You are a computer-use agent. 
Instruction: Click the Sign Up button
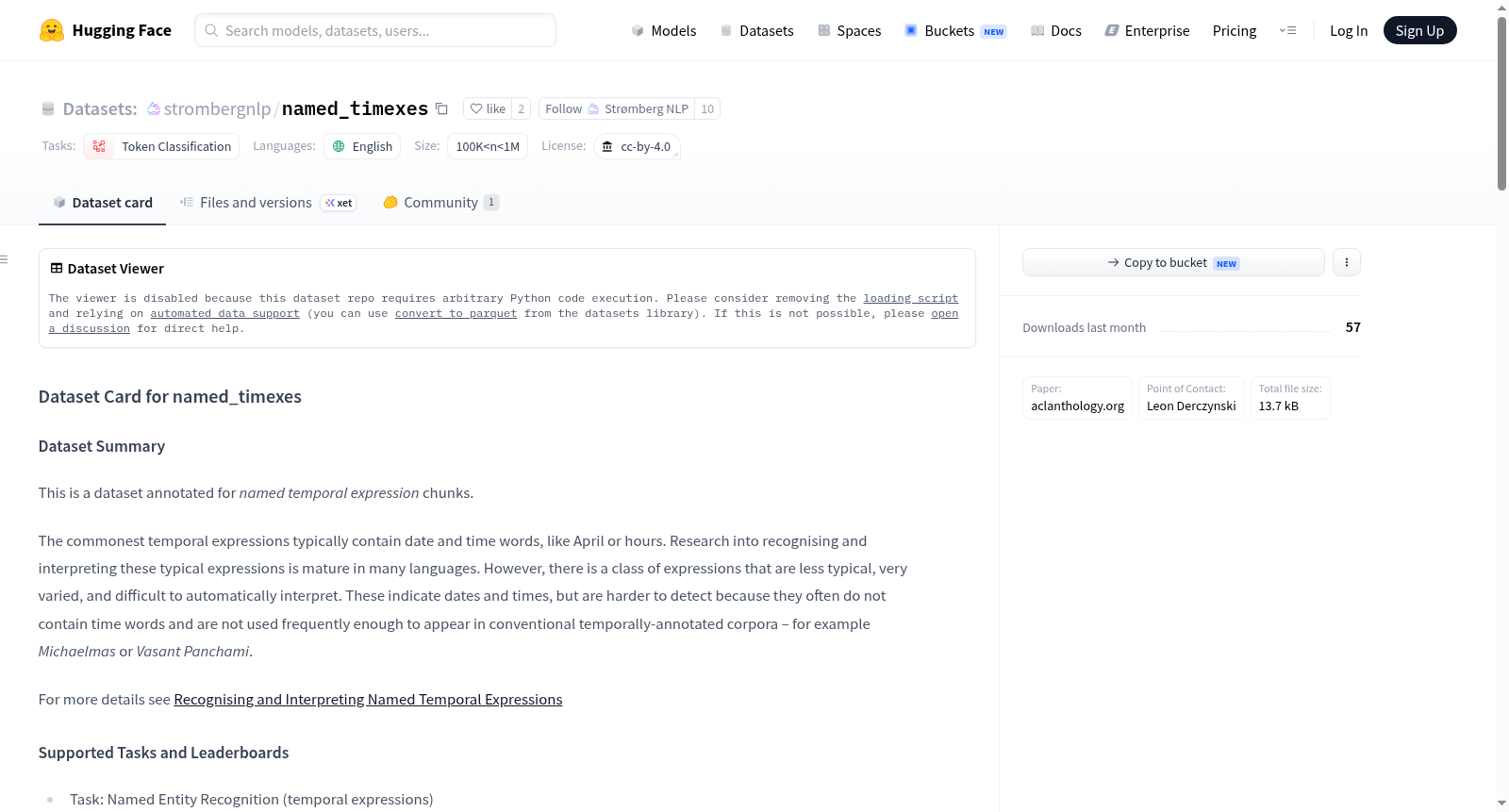coord(1419,30)
